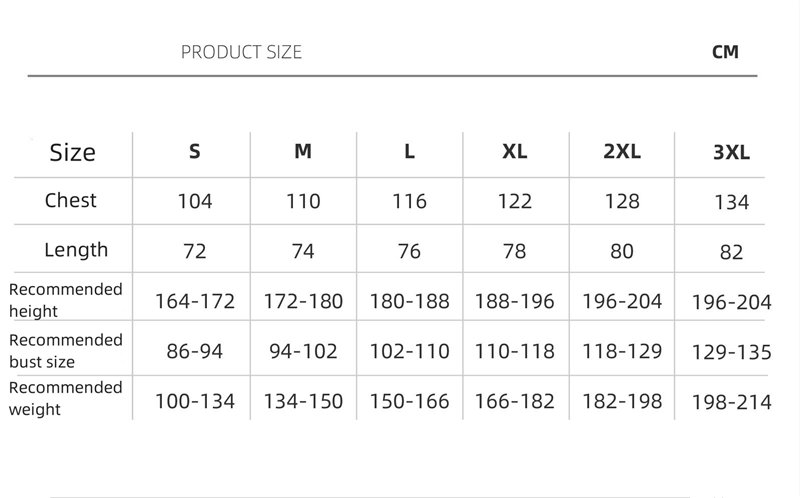
Task: Select the Size header cell
Action: pyautogui.click(x=72, y=153)
